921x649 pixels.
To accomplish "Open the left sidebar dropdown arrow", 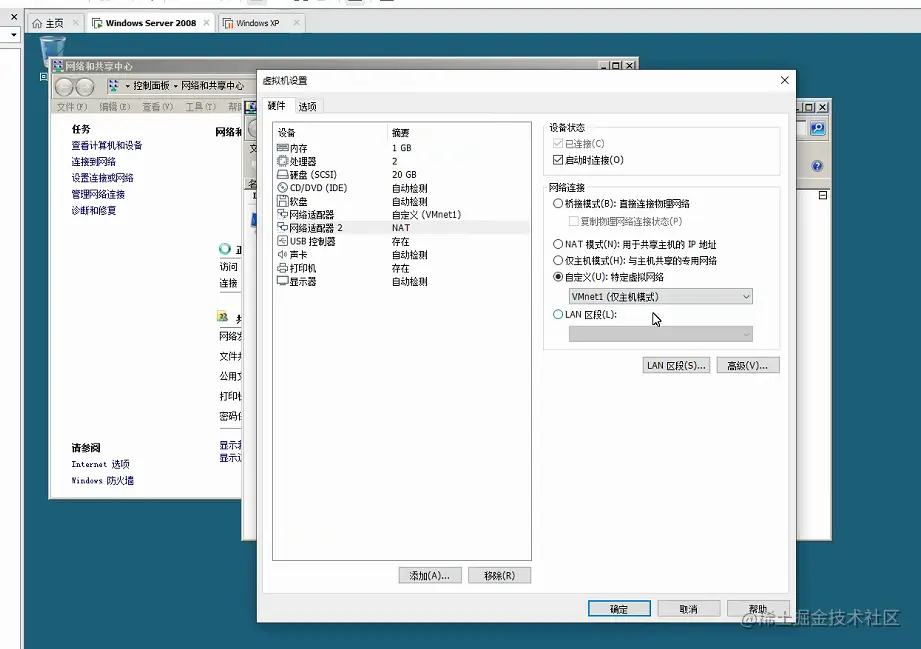I will [14, 35].
